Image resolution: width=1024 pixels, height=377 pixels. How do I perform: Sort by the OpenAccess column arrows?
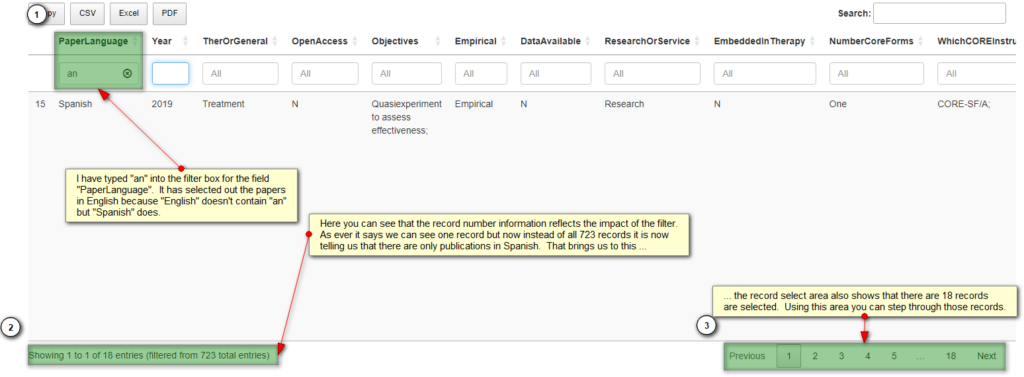355,41
